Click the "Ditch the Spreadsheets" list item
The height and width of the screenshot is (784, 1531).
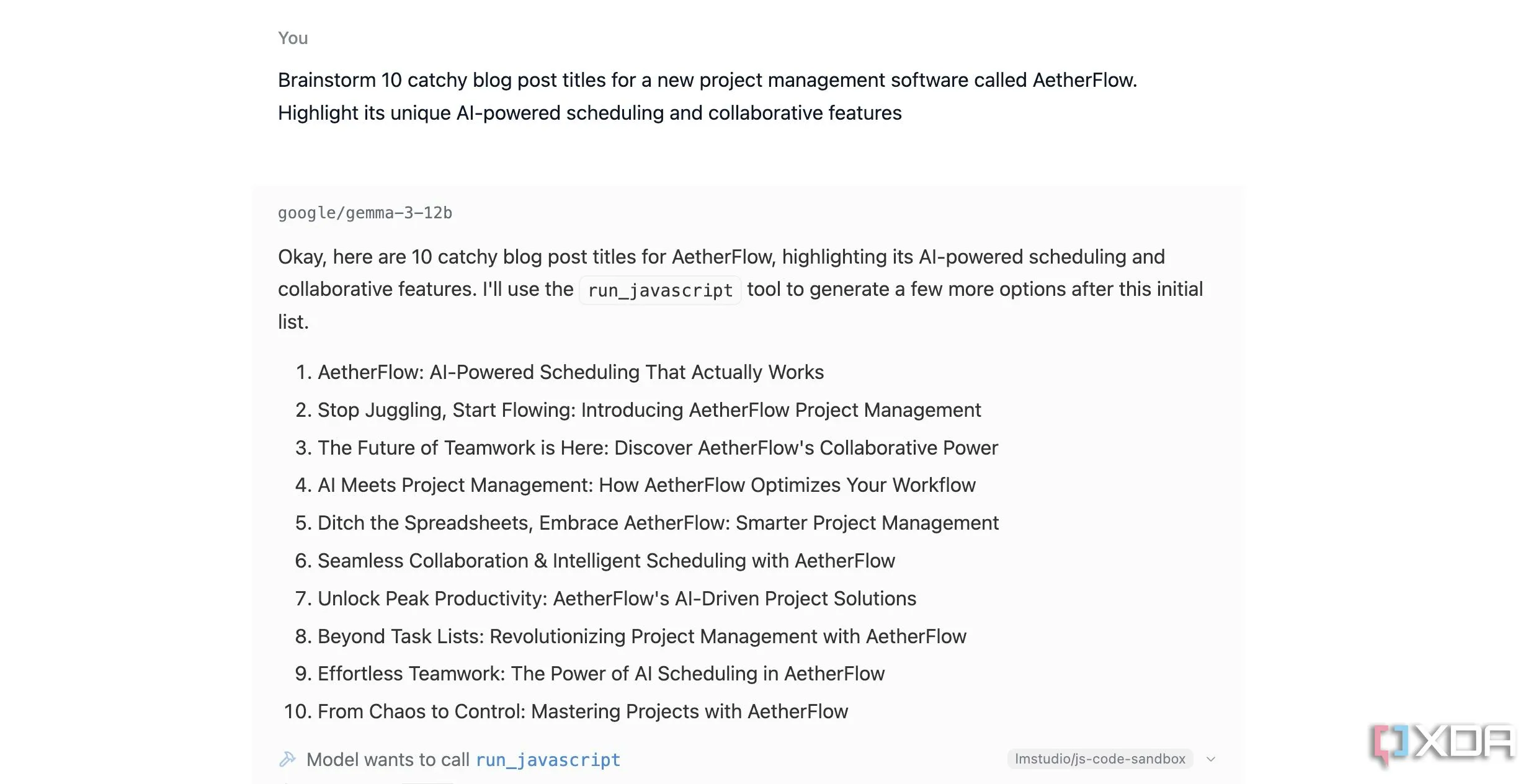658,523
